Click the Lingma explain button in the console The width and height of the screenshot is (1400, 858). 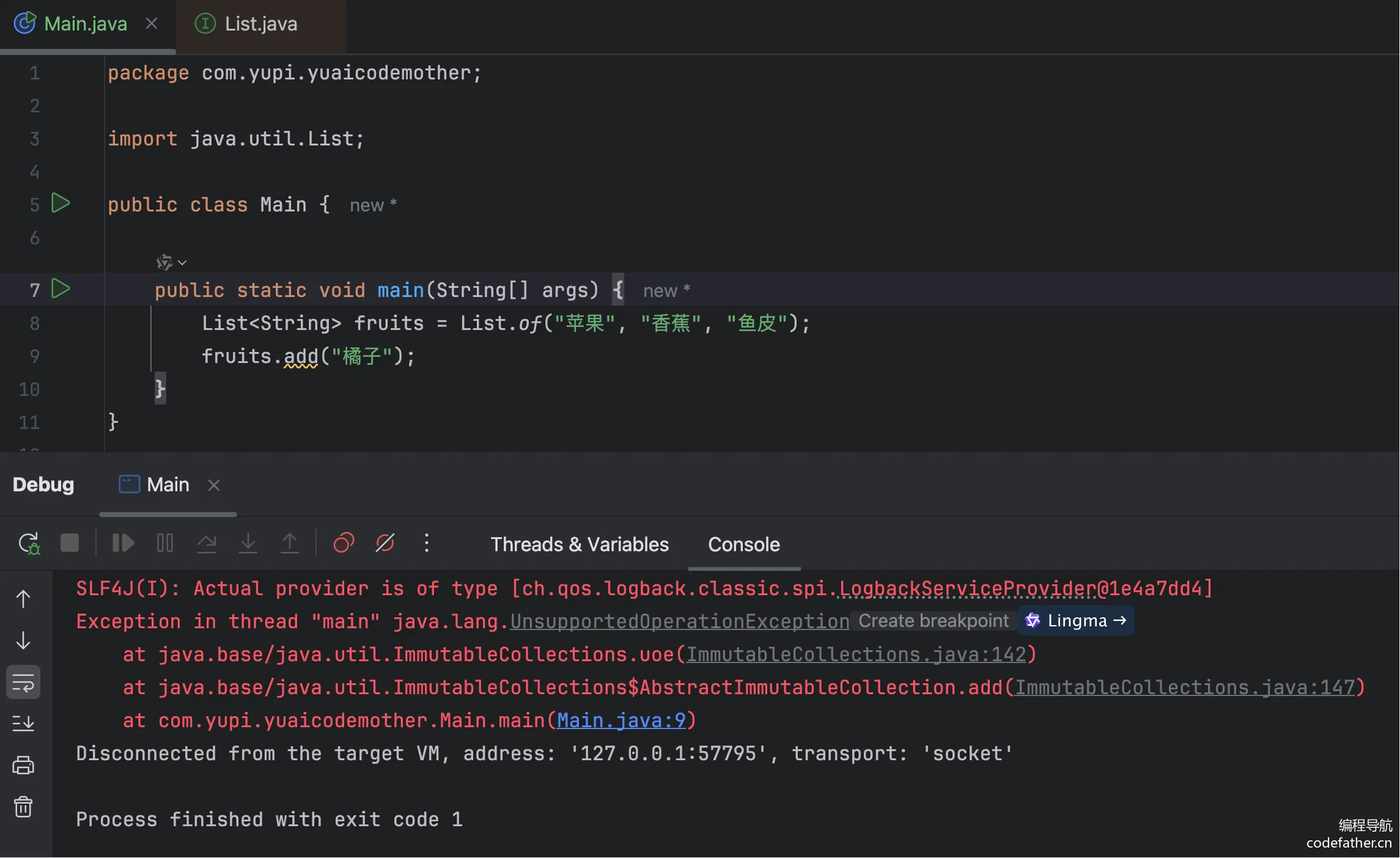tap(1076, 621)
